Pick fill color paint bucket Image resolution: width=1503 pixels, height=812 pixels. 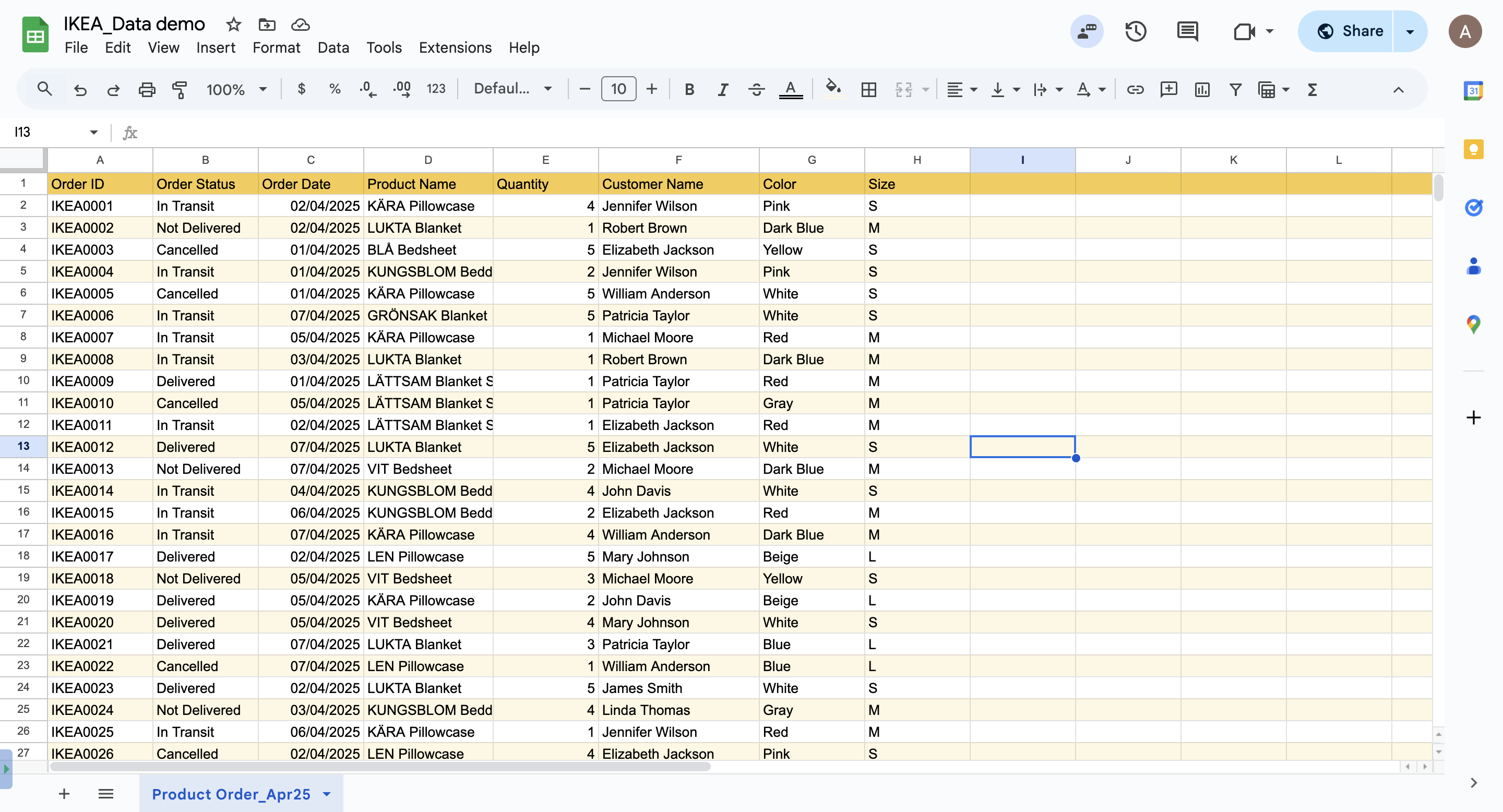(832, 89)
